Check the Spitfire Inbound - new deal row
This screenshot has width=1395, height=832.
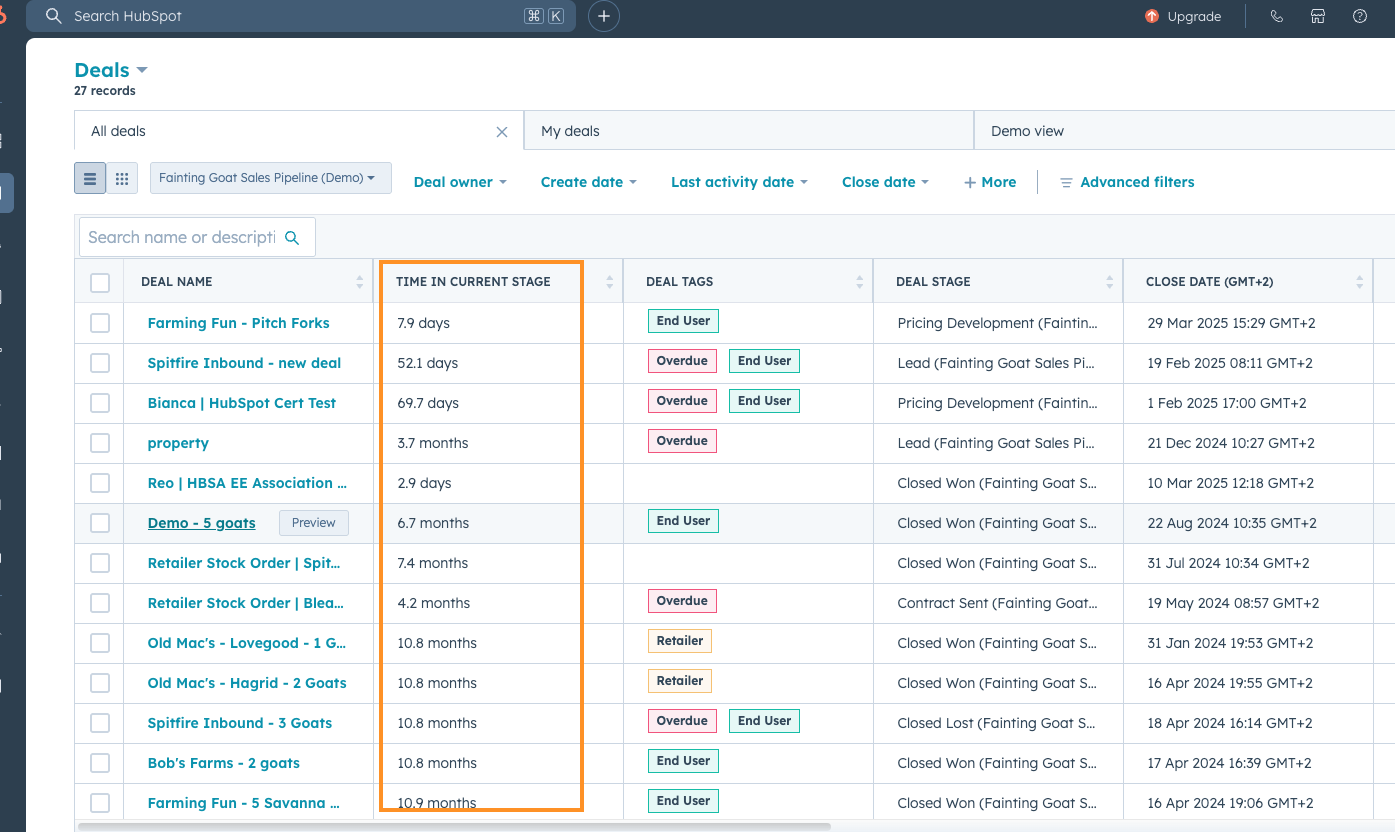[100, 363]
